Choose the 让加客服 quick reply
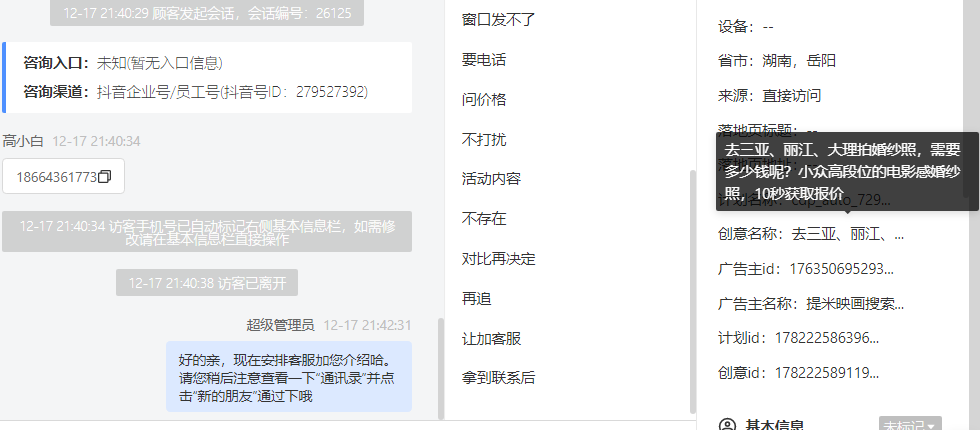This screenshot has width=980, height=430. (491, 339)
